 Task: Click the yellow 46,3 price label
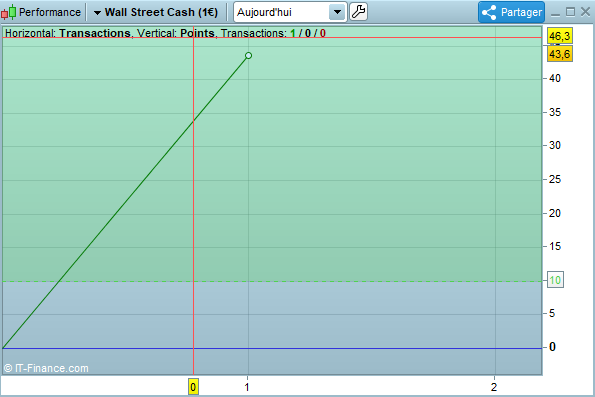coord(559,36)
